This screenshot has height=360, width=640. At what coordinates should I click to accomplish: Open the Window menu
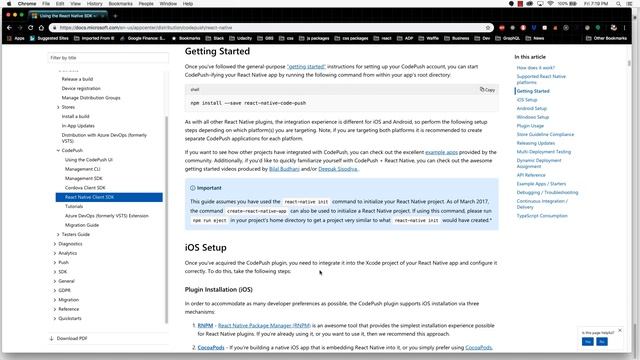(168, 4)
